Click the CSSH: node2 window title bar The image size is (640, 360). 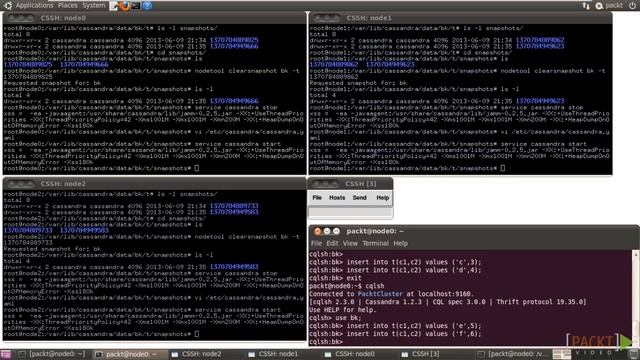coord(154,184)
